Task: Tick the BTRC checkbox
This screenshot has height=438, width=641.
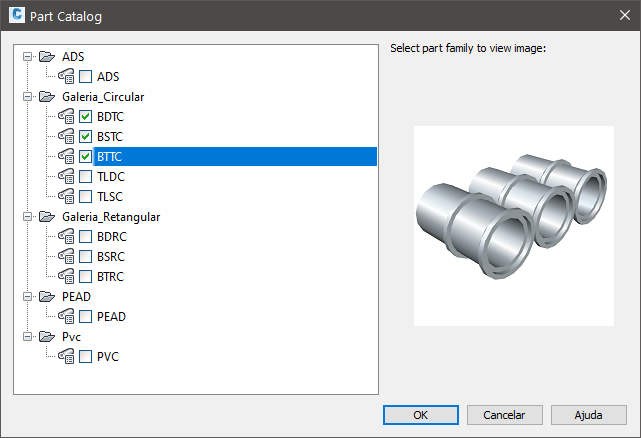Action: 85,276
